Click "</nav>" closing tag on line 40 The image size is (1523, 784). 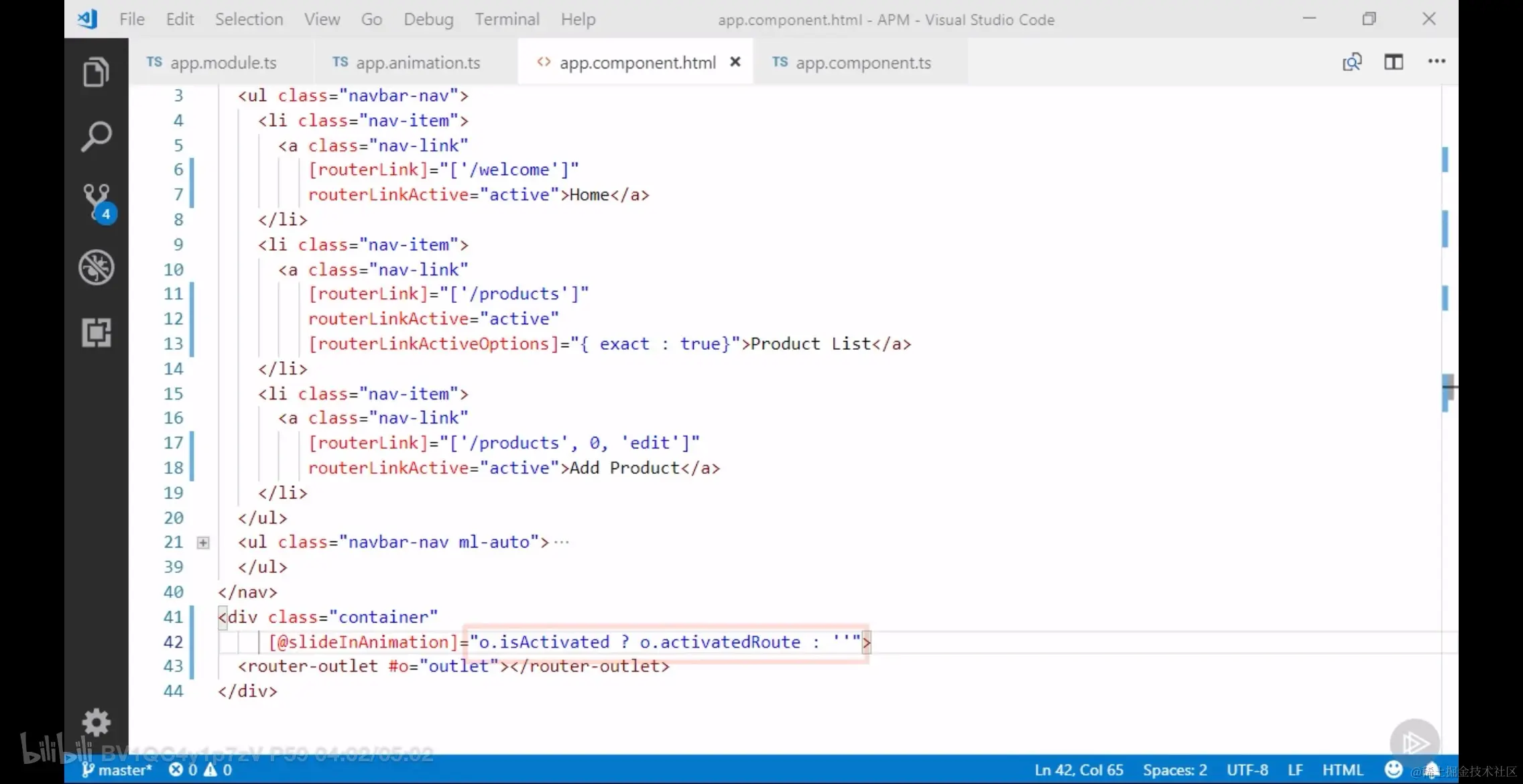tap(247, 592)
